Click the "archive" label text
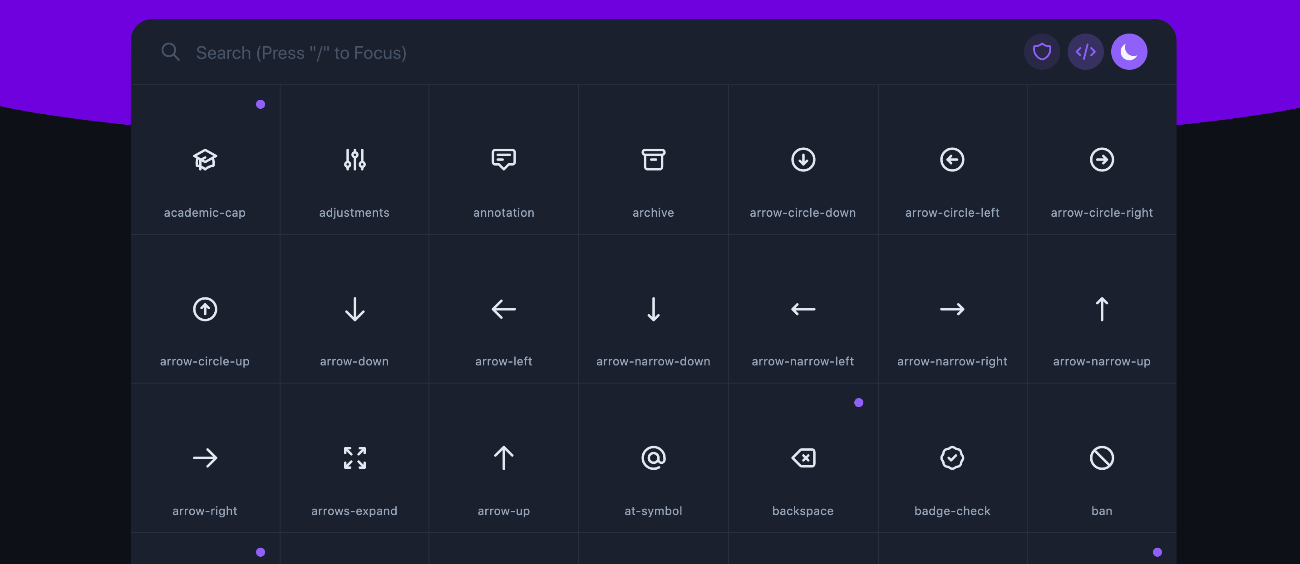1300x564 pixels. tap(653, 213)
